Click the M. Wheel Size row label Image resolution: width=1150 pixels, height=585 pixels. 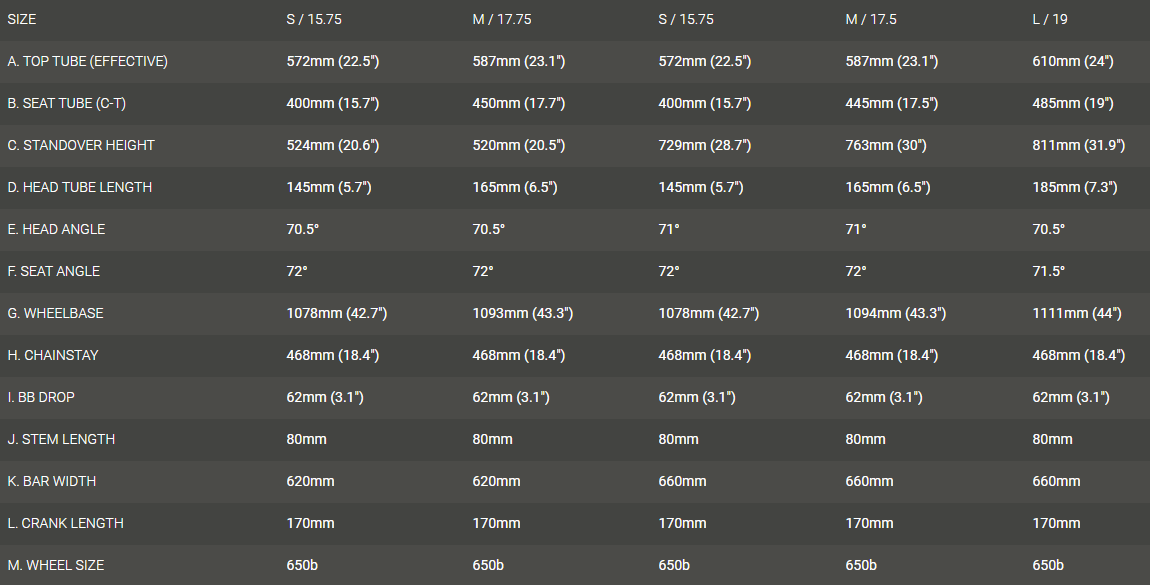coord(55,565)
